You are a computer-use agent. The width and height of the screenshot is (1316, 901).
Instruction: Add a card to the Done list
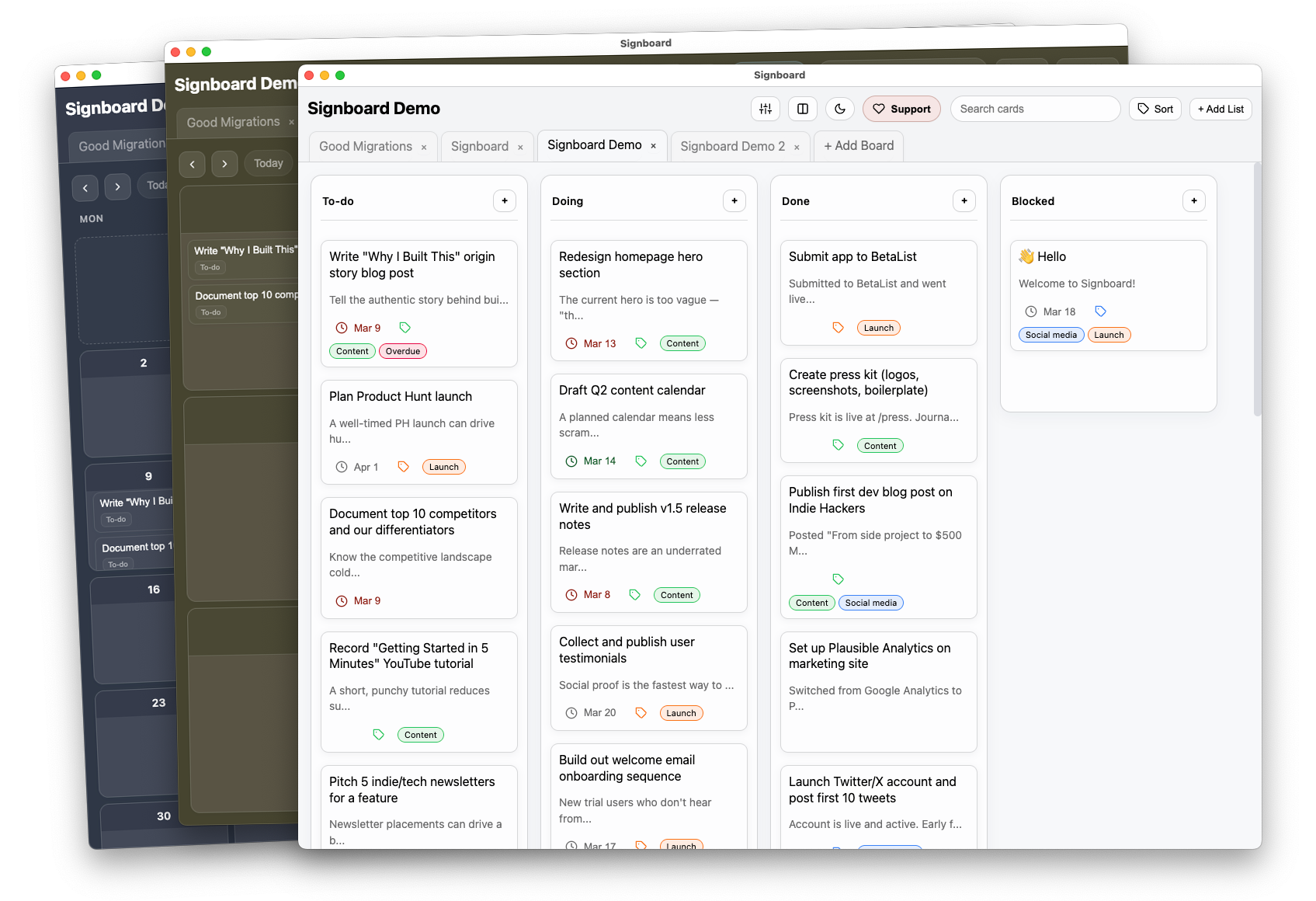click(964, 201)
